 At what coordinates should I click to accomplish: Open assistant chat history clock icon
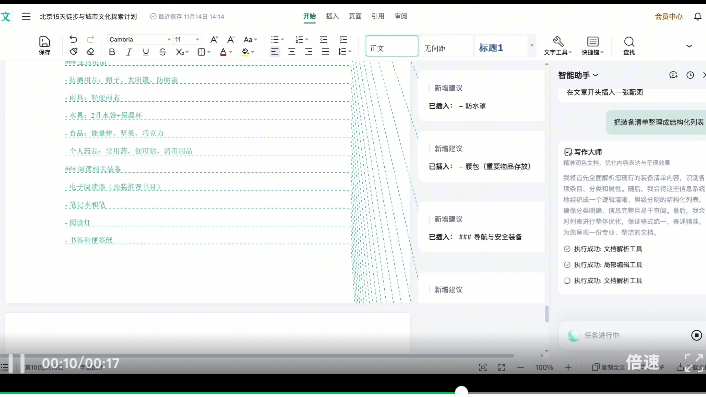point(690,75)
